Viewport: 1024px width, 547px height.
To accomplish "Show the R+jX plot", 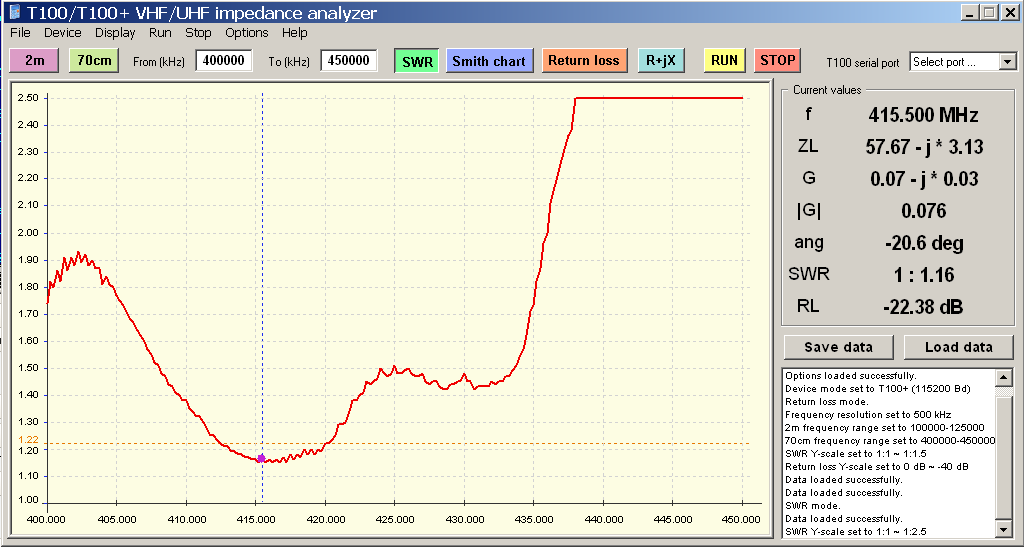I will [661, 60].
